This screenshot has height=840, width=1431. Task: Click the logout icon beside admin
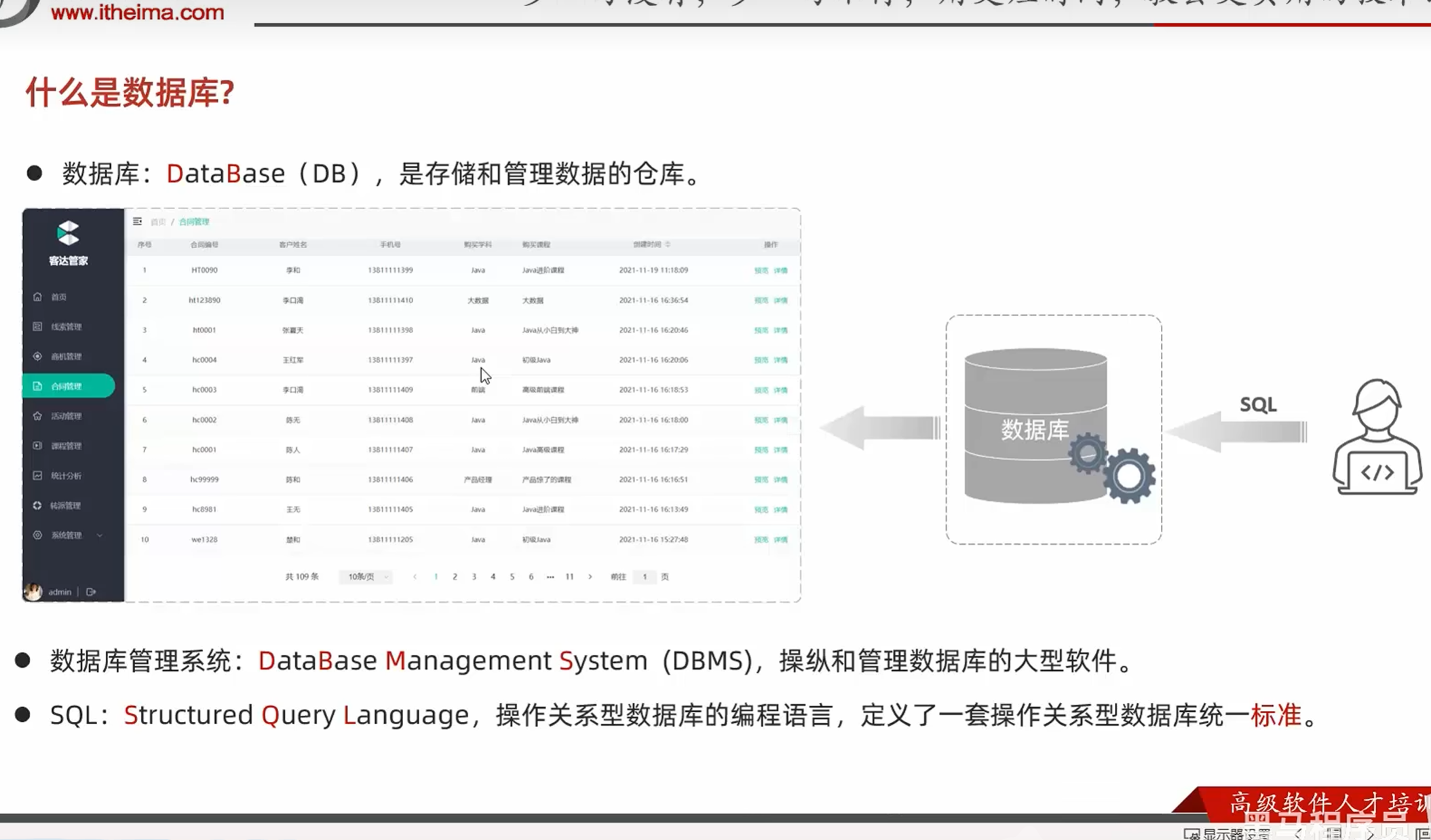[x=91, y=592]
